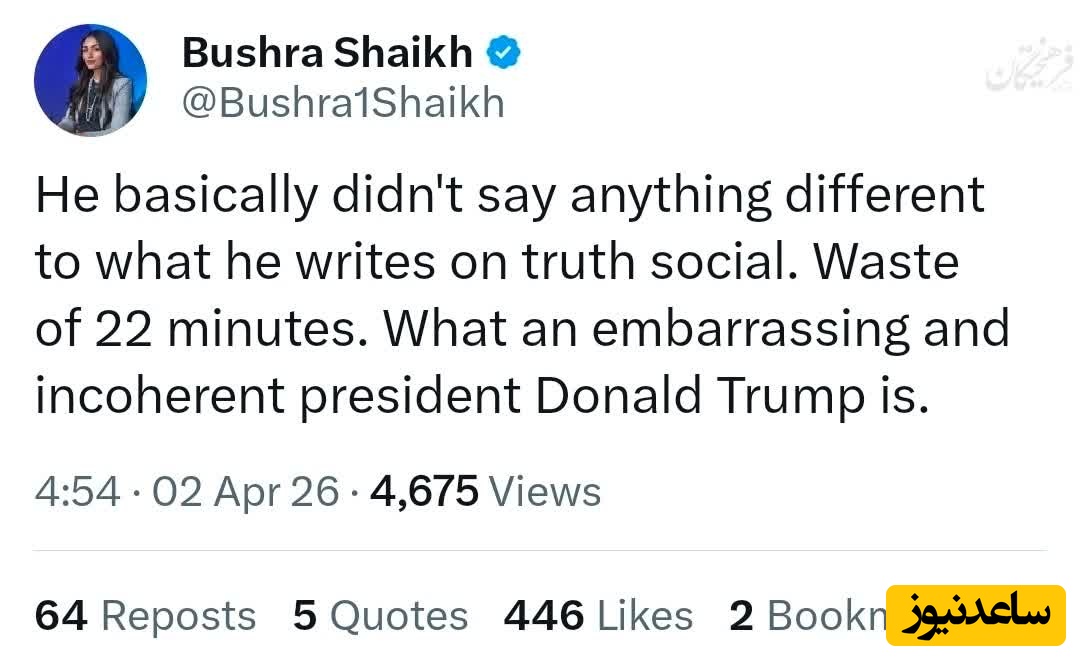Click the 4,675 Views counter
This screenshot has height=660, width=1080.
pos(485,491)
